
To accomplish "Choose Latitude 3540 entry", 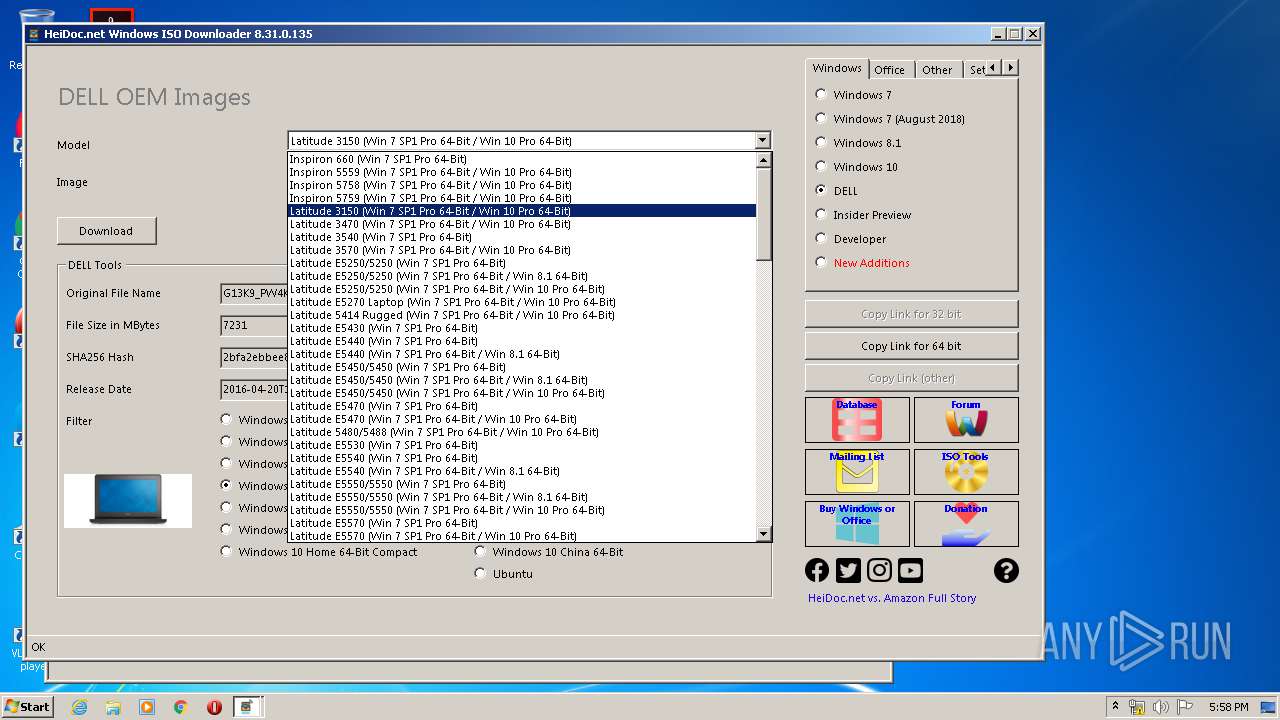I will click(x=522, y=237).
